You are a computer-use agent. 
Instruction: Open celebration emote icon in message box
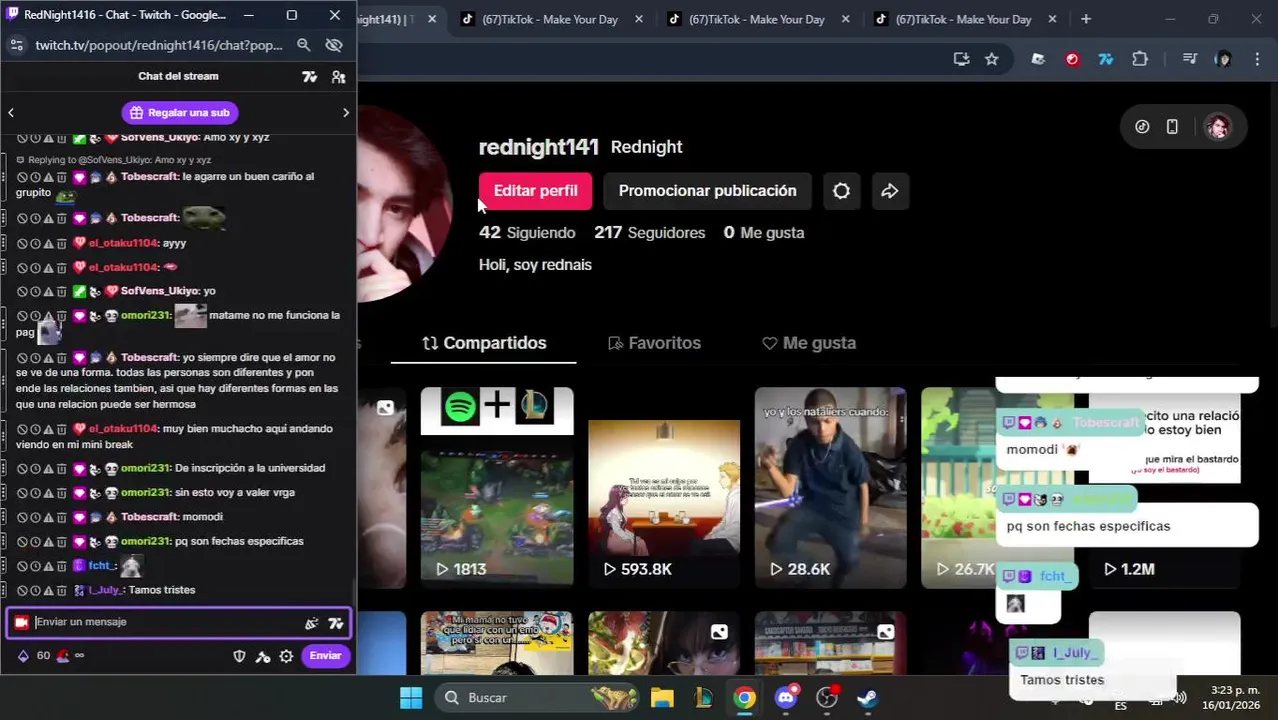click(x=311, y=623)
